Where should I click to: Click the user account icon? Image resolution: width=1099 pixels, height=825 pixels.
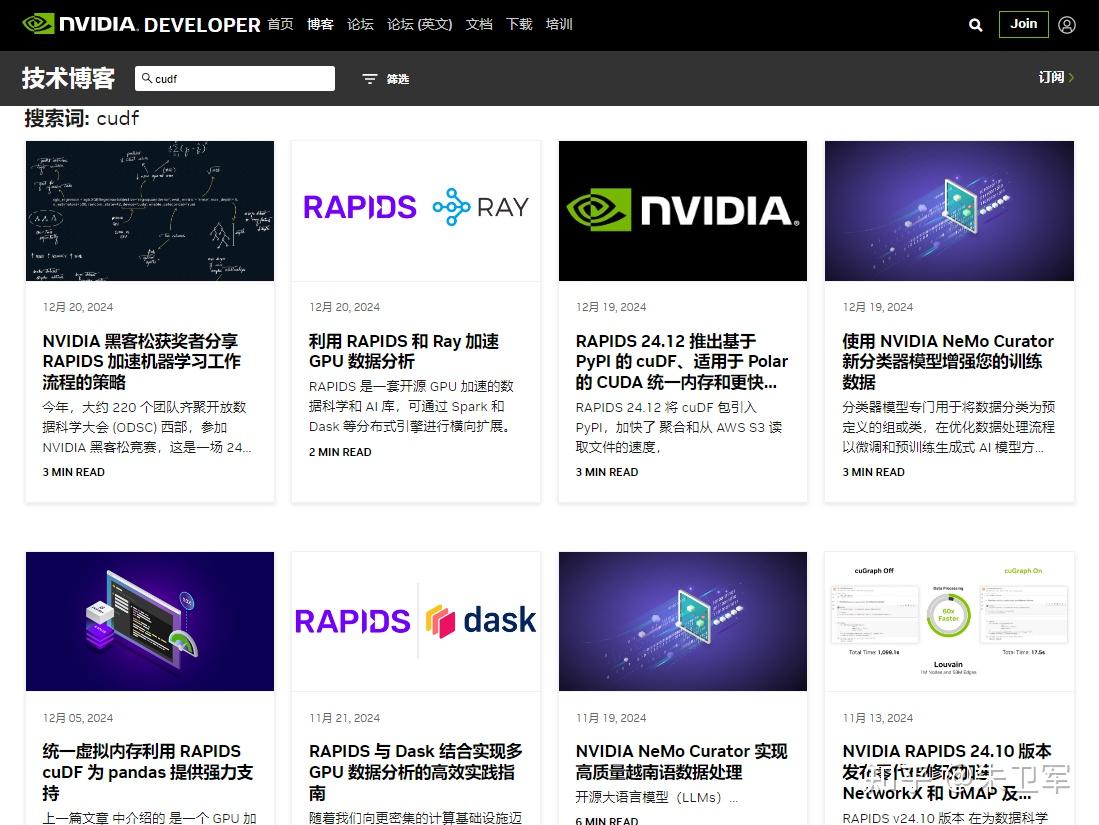pyautogui.click(x=1068, y=25)
